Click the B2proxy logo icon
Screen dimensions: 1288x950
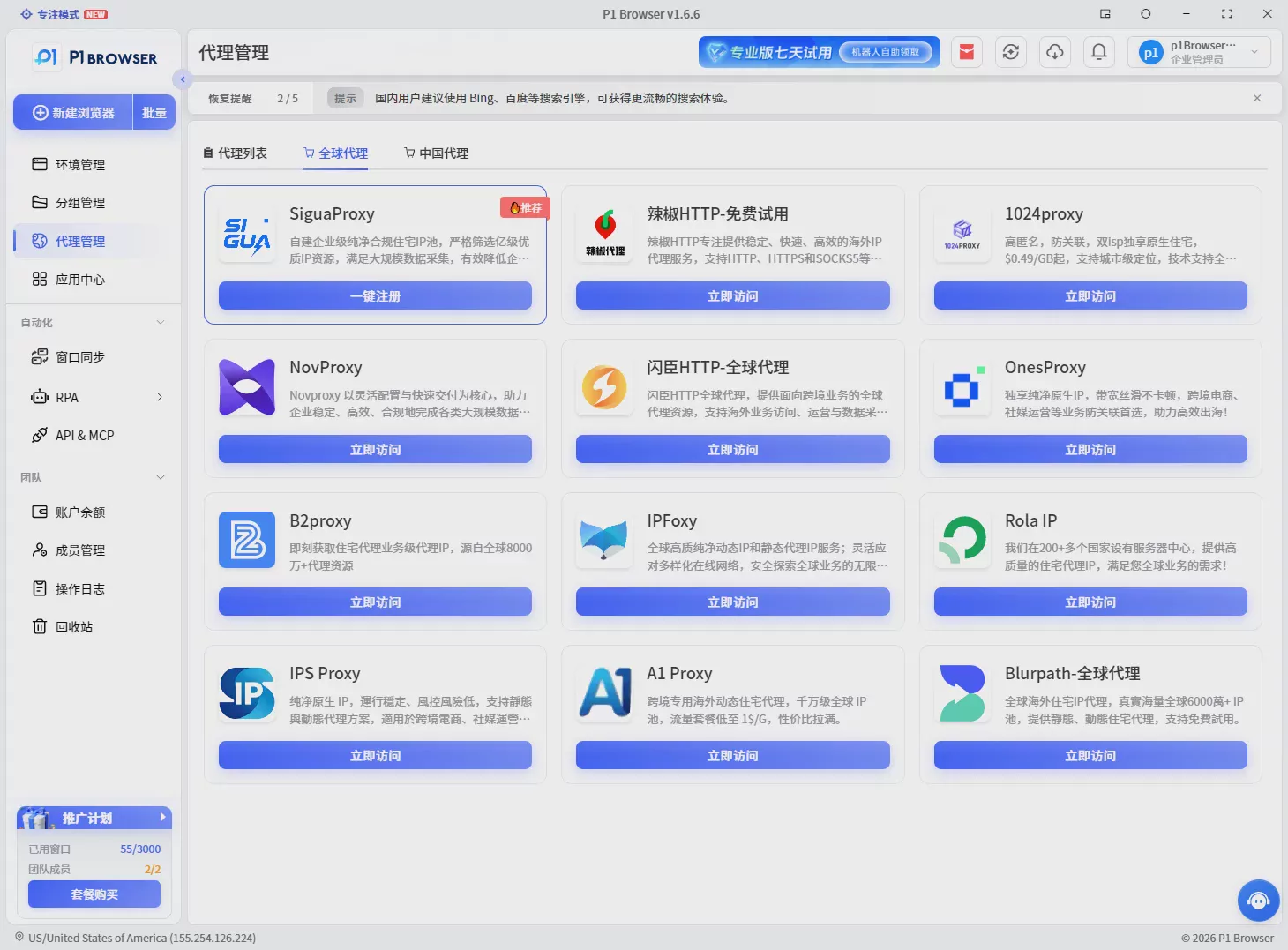247,540
